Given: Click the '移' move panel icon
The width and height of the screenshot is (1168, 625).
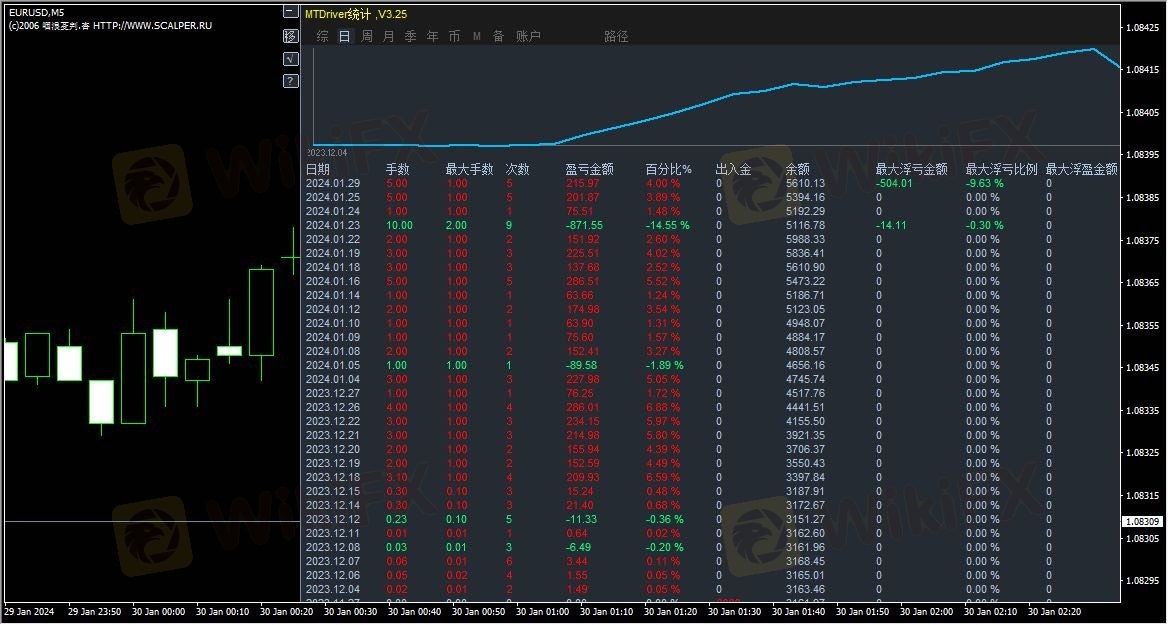Looking at the screenshot, I should tap(290, 35).
